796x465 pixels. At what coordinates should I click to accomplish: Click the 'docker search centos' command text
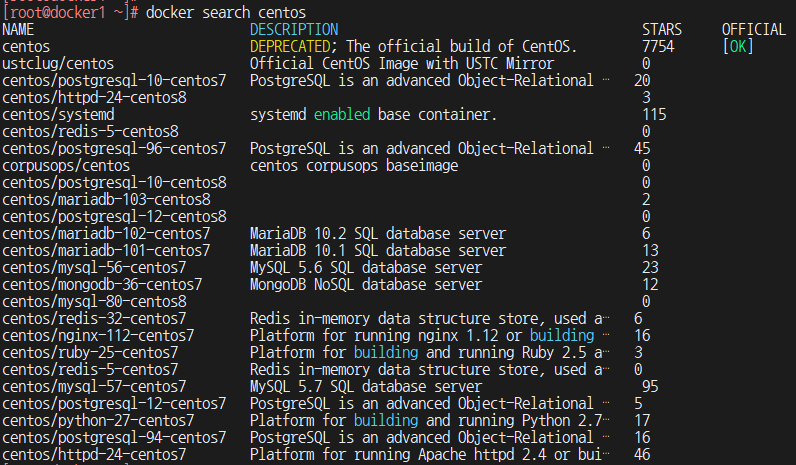226,12
